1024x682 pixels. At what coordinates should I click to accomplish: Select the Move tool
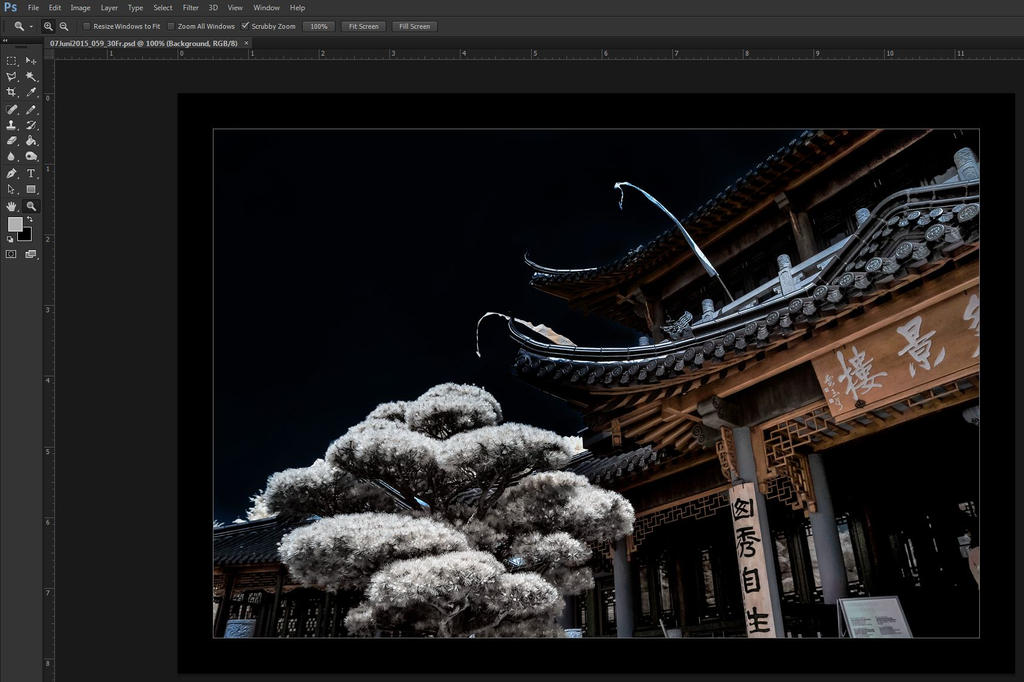(x=30, y=61)
